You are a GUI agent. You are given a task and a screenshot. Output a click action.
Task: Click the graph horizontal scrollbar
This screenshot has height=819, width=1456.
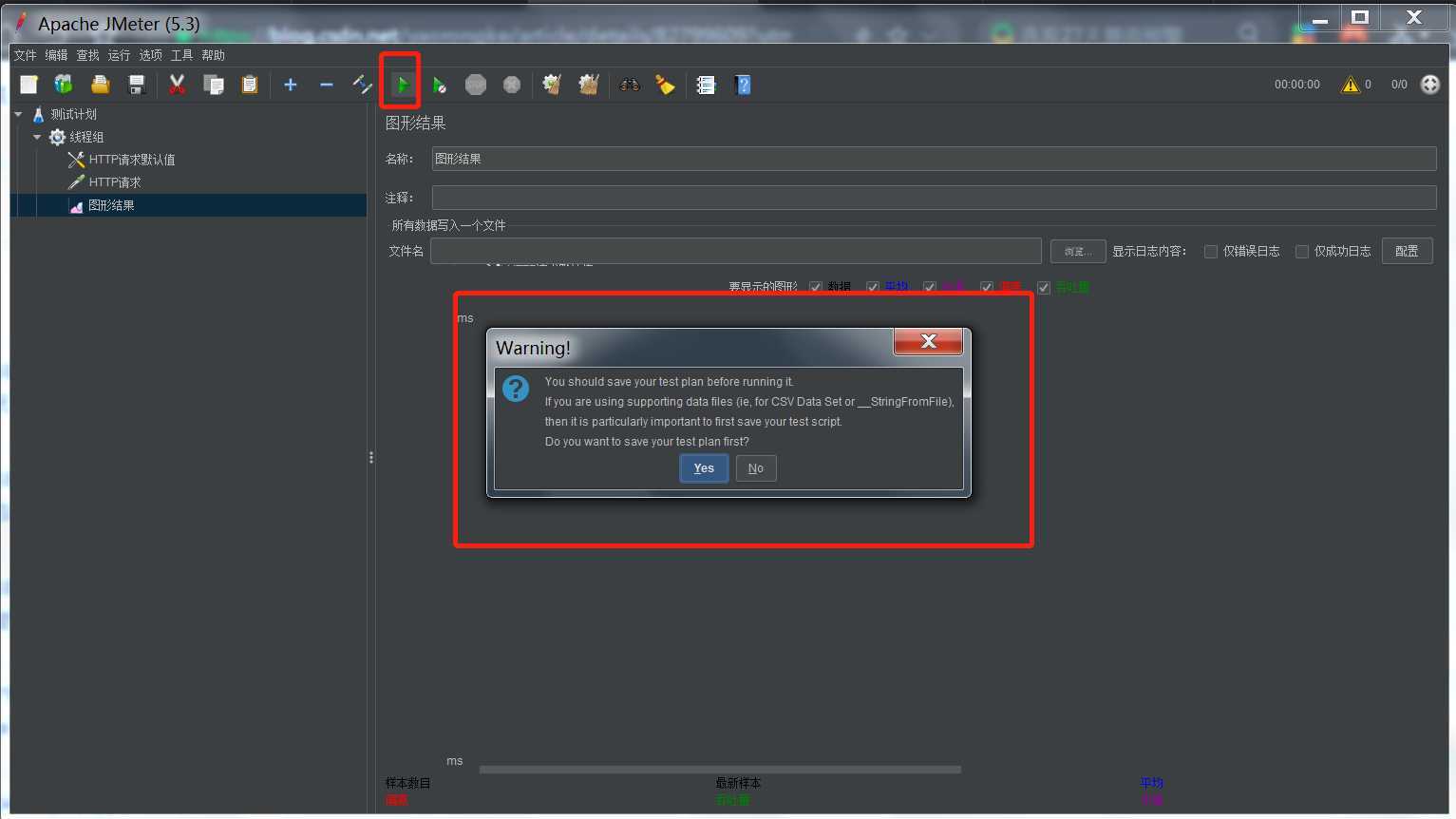720,770
